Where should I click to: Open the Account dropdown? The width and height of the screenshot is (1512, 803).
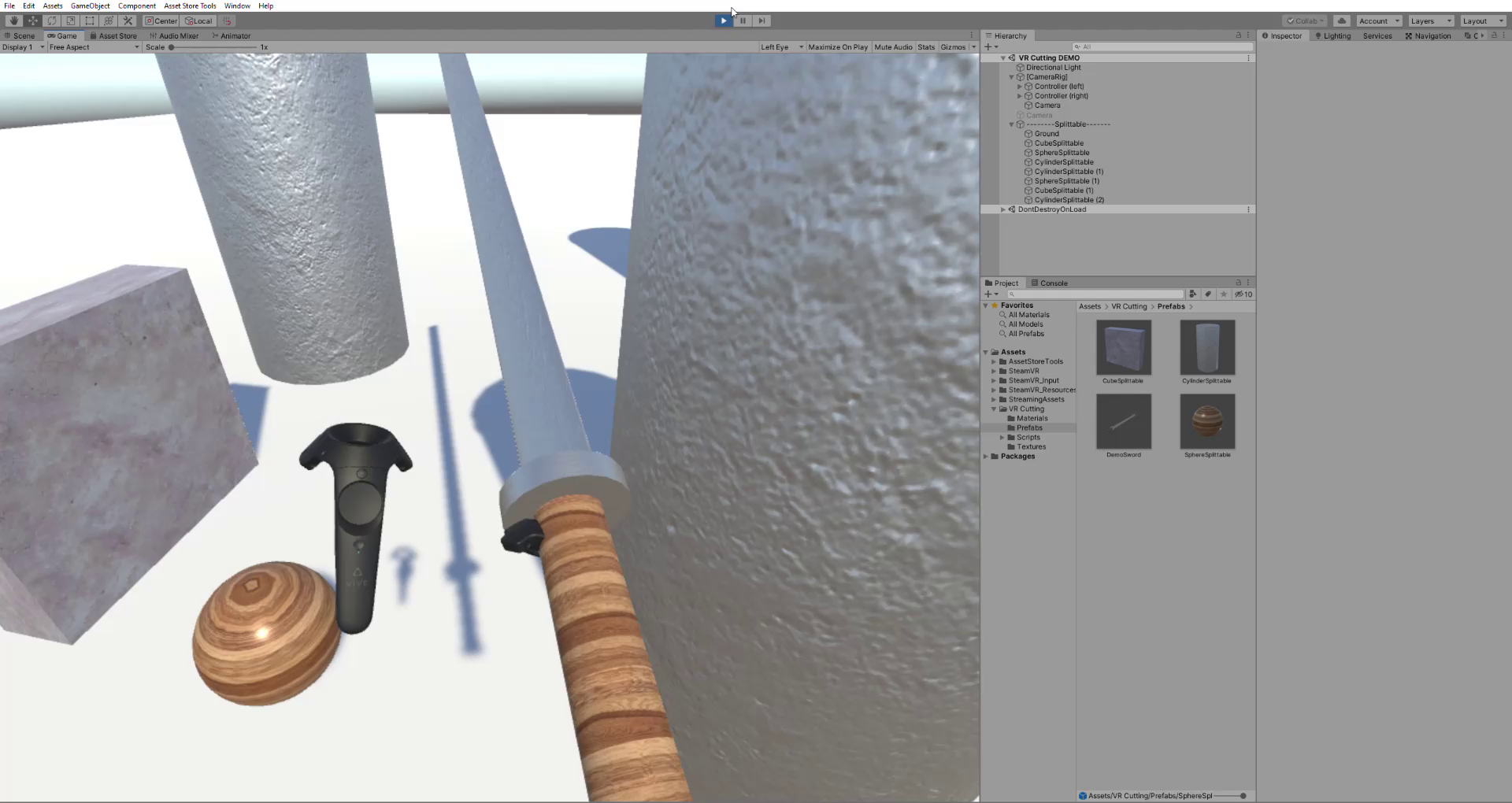(x=1379, y=20)
